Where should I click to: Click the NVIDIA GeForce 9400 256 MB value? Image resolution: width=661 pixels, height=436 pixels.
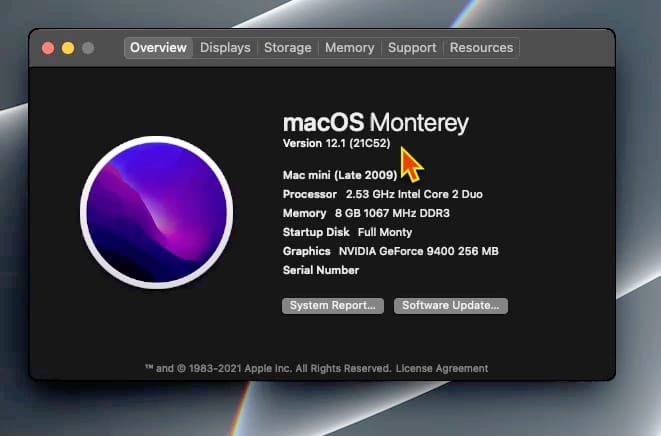click(x=419, y=251)
